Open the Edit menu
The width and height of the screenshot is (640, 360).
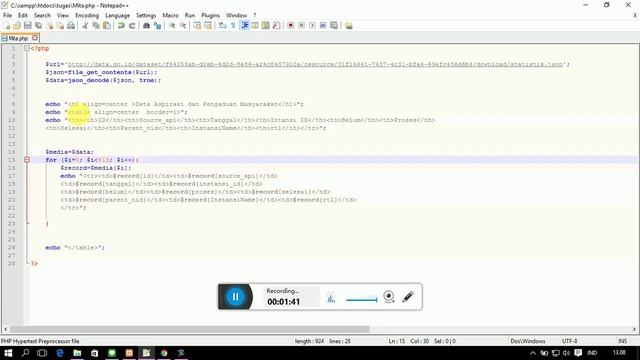coord(23,16)
